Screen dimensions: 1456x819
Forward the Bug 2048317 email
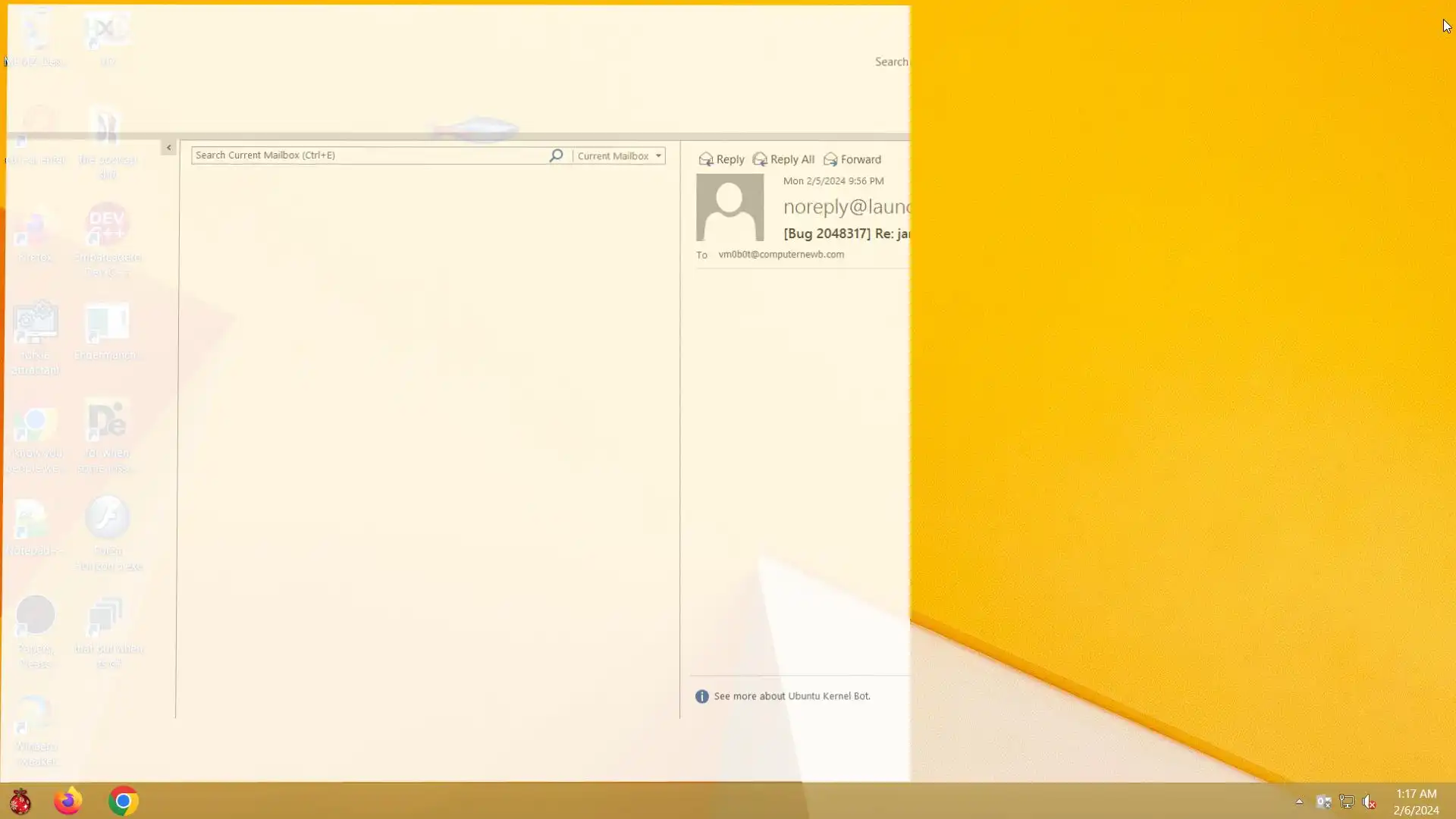click(852, 159)
